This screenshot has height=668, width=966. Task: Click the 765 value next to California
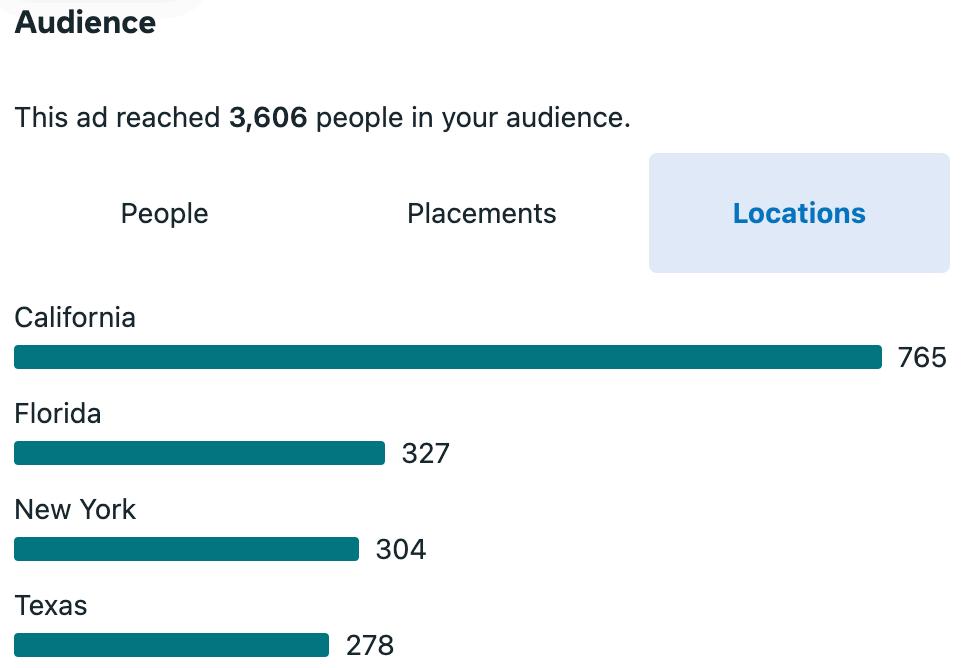coord(922,357)
